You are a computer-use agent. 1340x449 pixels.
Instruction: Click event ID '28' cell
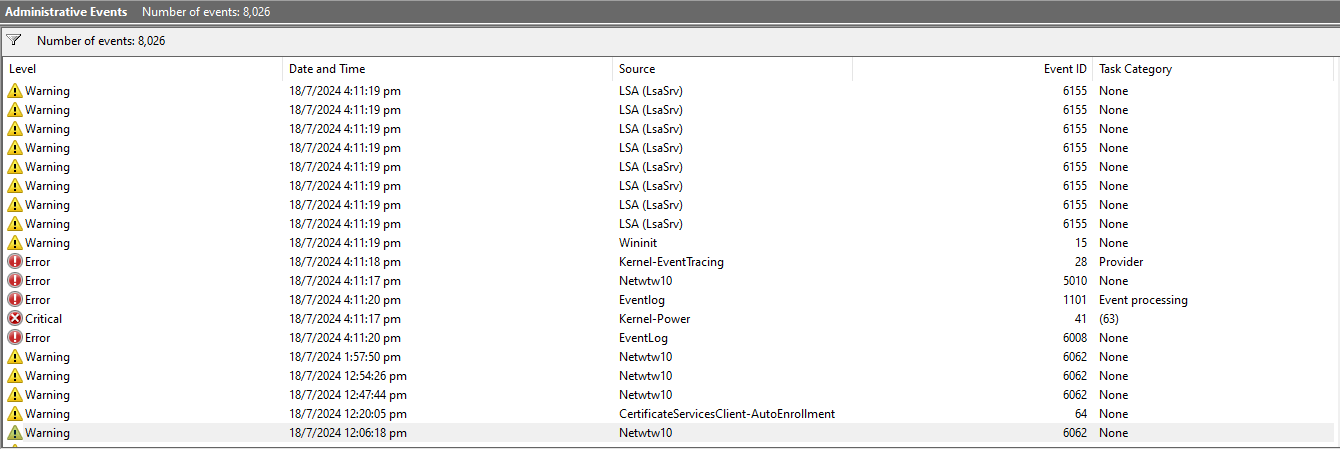point(1080,262)
